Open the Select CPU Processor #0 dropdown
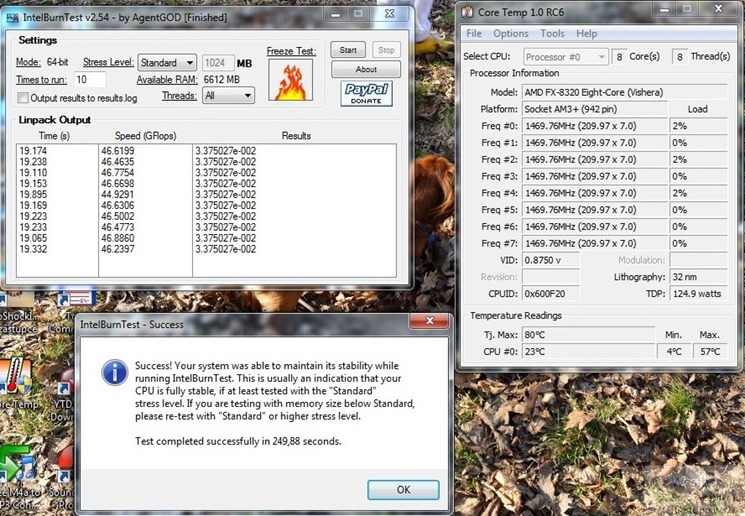Screen dimensions: 745x516 pos(566,57)
